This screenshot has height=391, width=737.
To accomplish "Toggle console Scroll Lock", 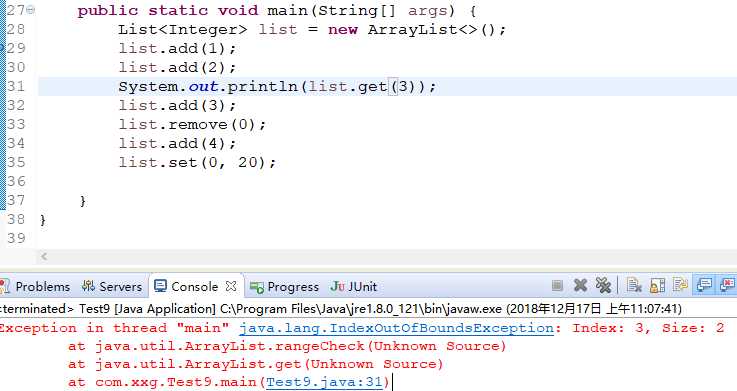I will (657, 285).
